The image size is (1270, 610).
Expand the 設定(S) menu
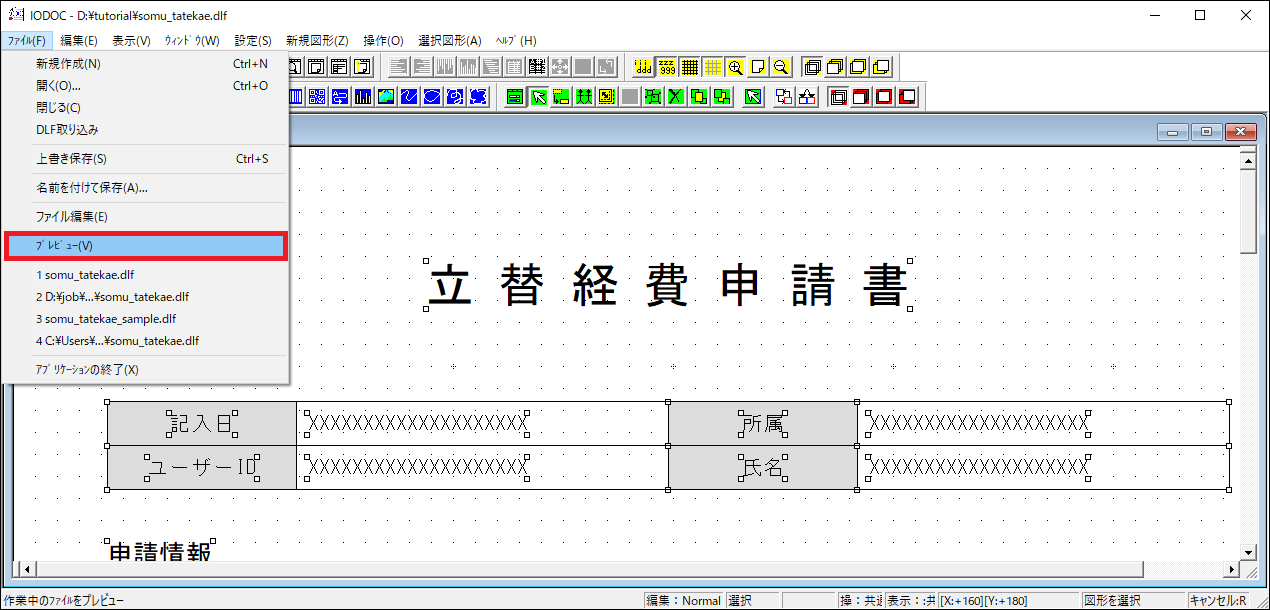[253, 41]
